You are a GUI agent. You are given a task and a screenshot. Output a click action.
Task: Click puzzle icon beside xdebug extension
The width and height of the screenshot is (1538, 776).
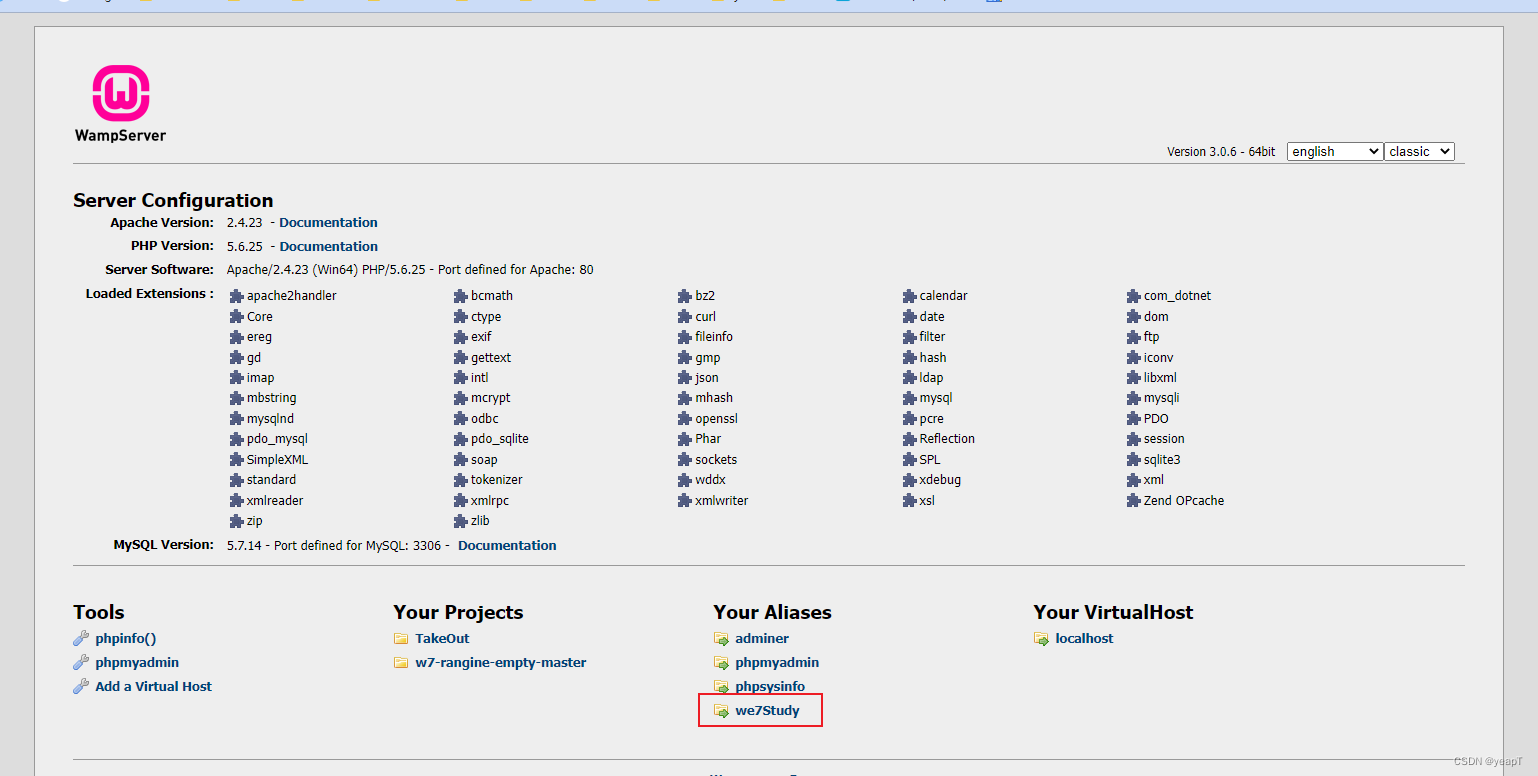pyautogui.click(x=909, y=480)
